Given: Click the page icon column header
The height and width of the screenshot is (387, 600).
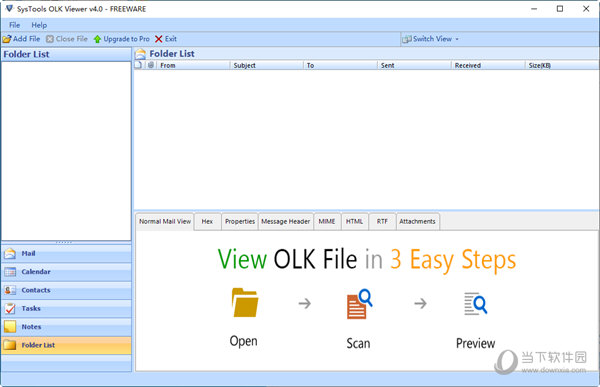Looking at the screenshot, I should coord(139,65).
